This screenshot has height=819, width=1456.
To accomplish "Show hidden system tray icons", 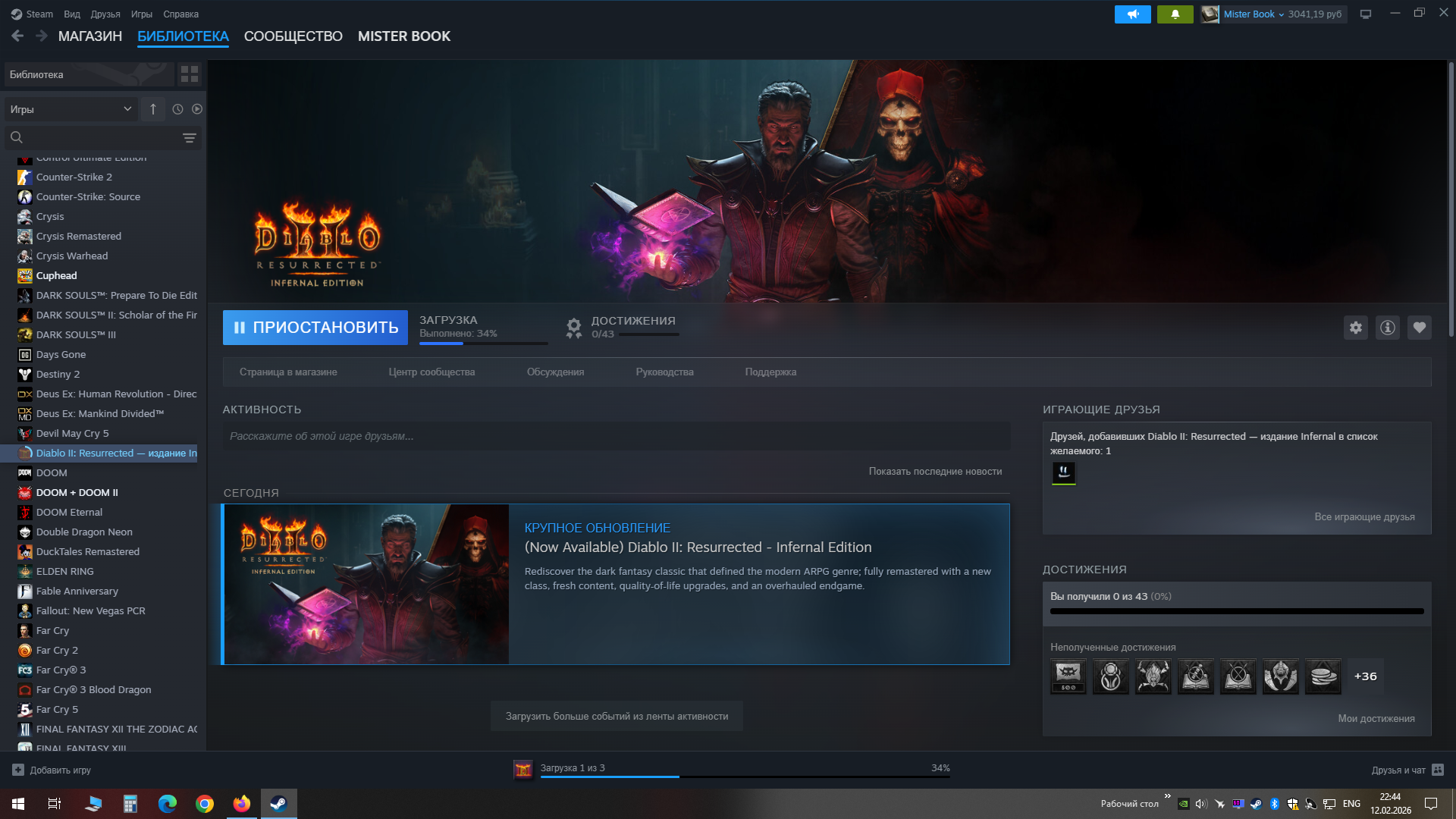I will point(1167,796).
